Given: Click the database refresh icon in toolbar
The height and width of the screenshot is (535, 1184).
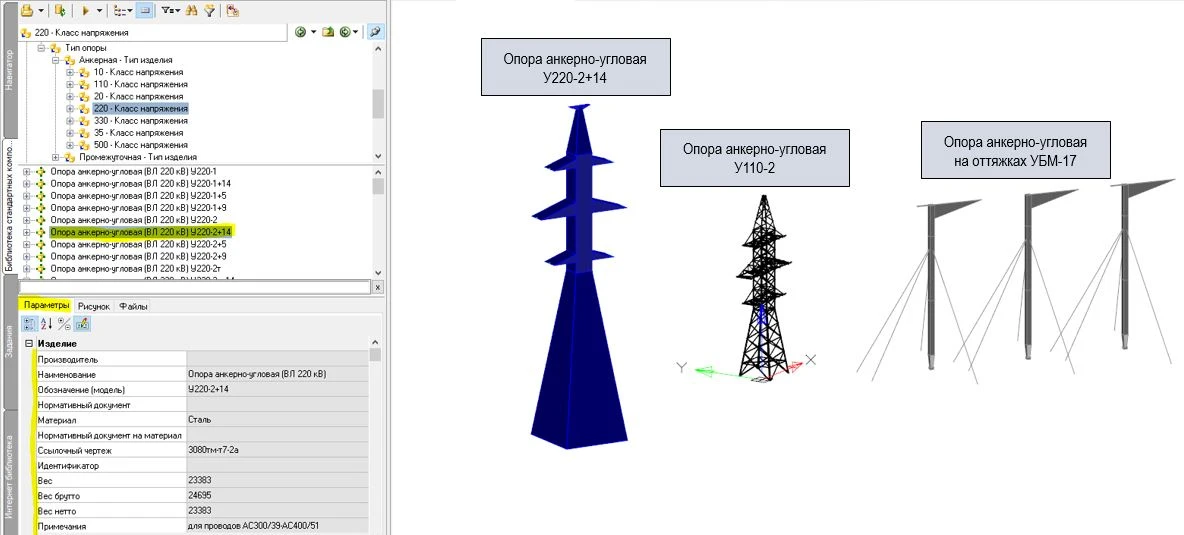Looking at the screenshot, I should tap(60, 10).
